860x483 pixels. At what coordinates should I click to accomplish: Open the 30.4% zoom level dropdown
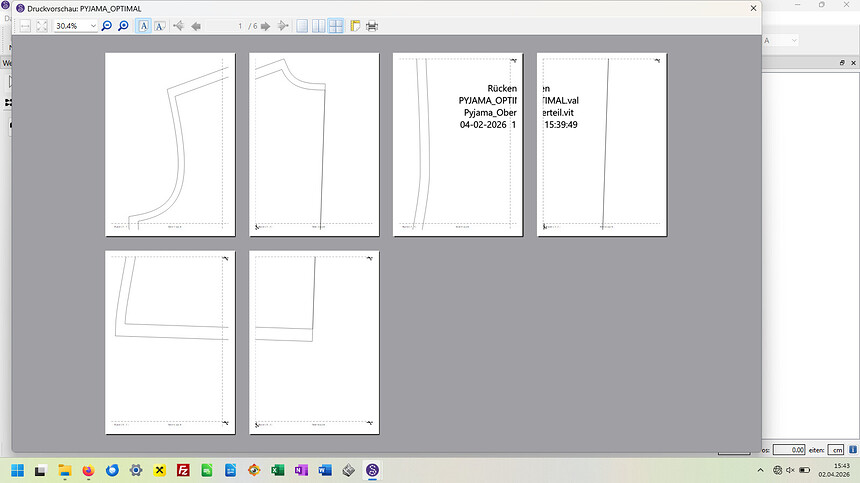[94, 25]
